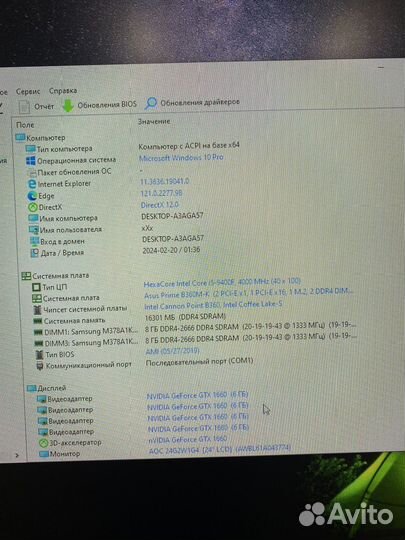Open the nVIDIA GeForce GTX 1660 link
Image resolution: width=405 pixels, height=540 pixels.
(188, 440)
